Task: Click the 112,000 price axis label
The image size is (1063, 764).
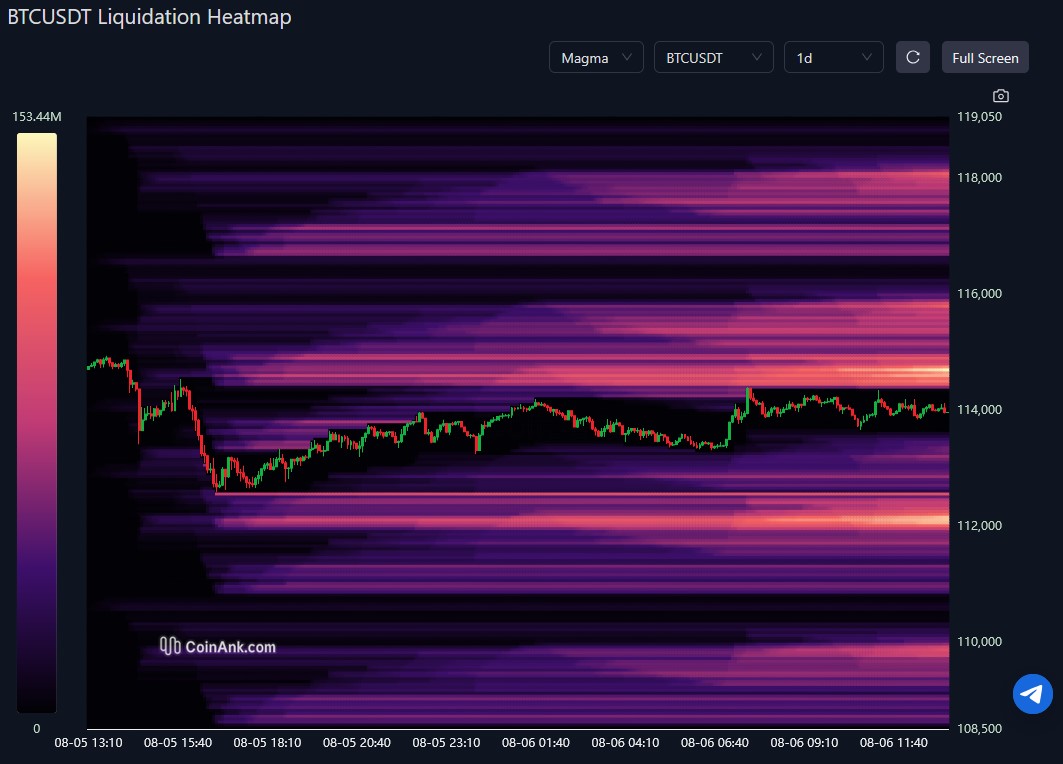Action: [x=979, y=525]
